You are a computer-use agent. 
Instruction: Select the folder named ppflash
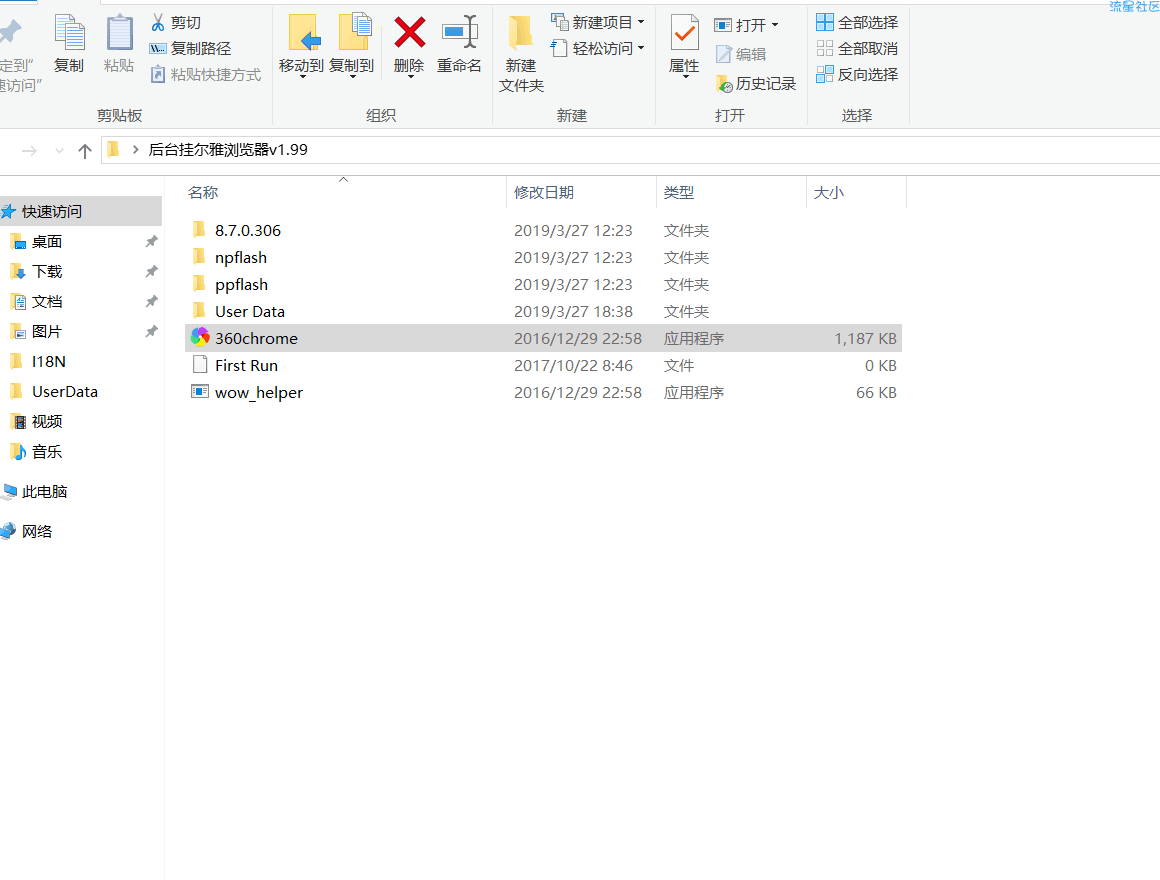point(241,285)
